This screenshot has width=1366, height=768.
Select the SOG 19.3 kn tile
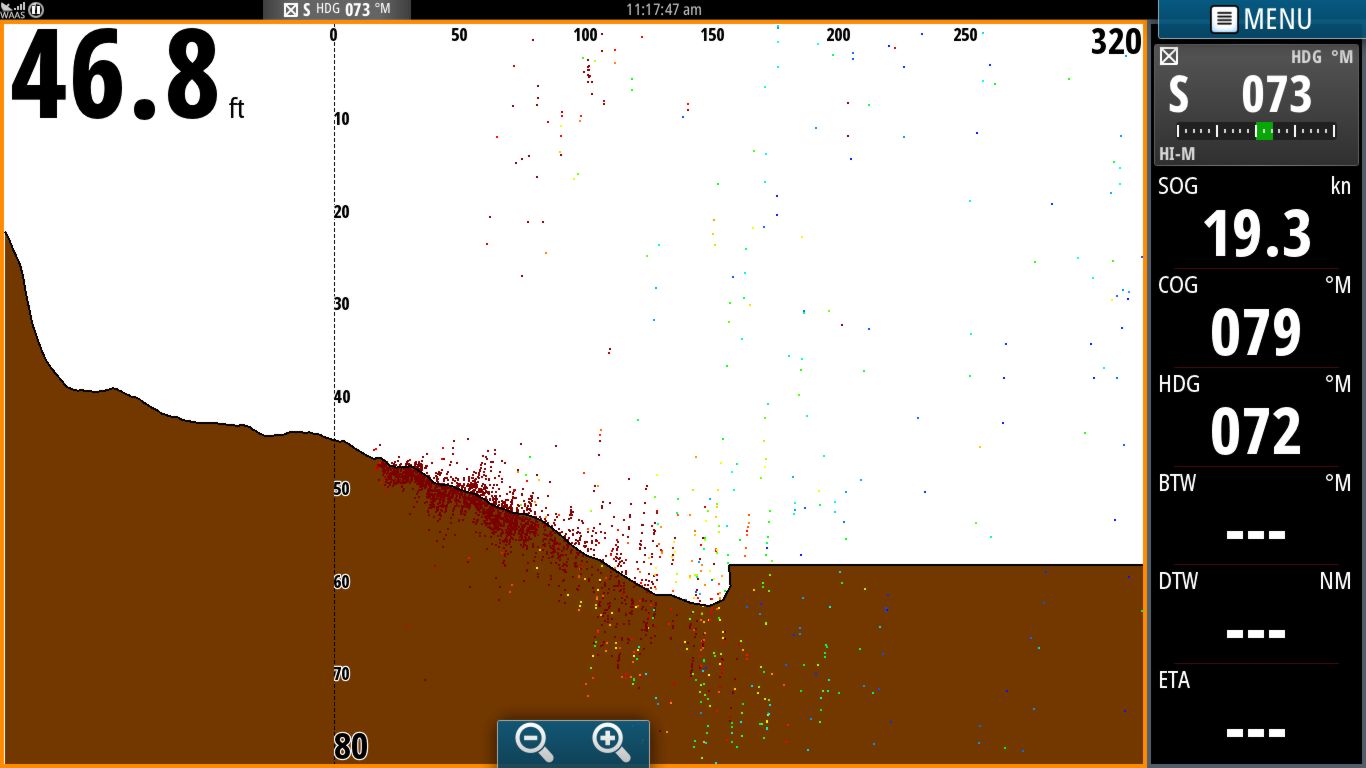point(1255,219)
